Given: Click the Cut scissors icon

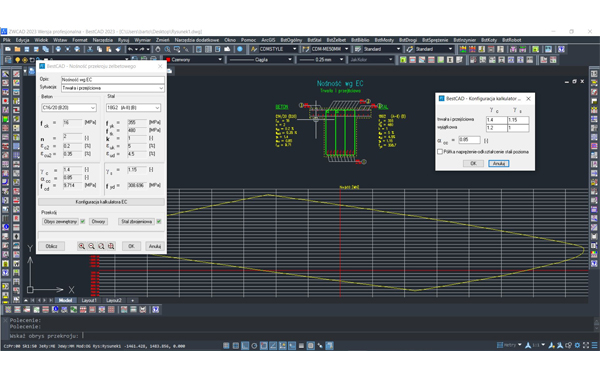Looking at the screenshot, I should 90,49.
